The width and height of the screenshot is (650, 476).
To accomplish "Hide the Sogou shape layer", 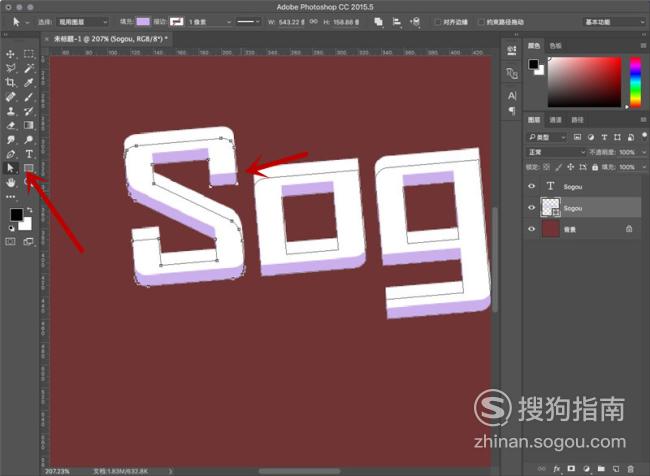I will (x=531, y=207).
